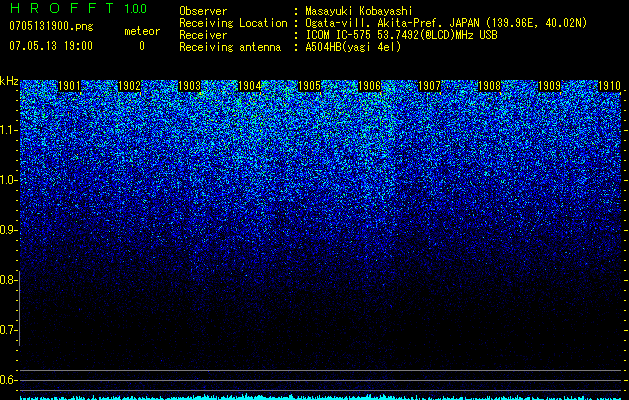Click the 1909 time marker
This screenshot has height=400, width=629.
click(x=550, y=86)
